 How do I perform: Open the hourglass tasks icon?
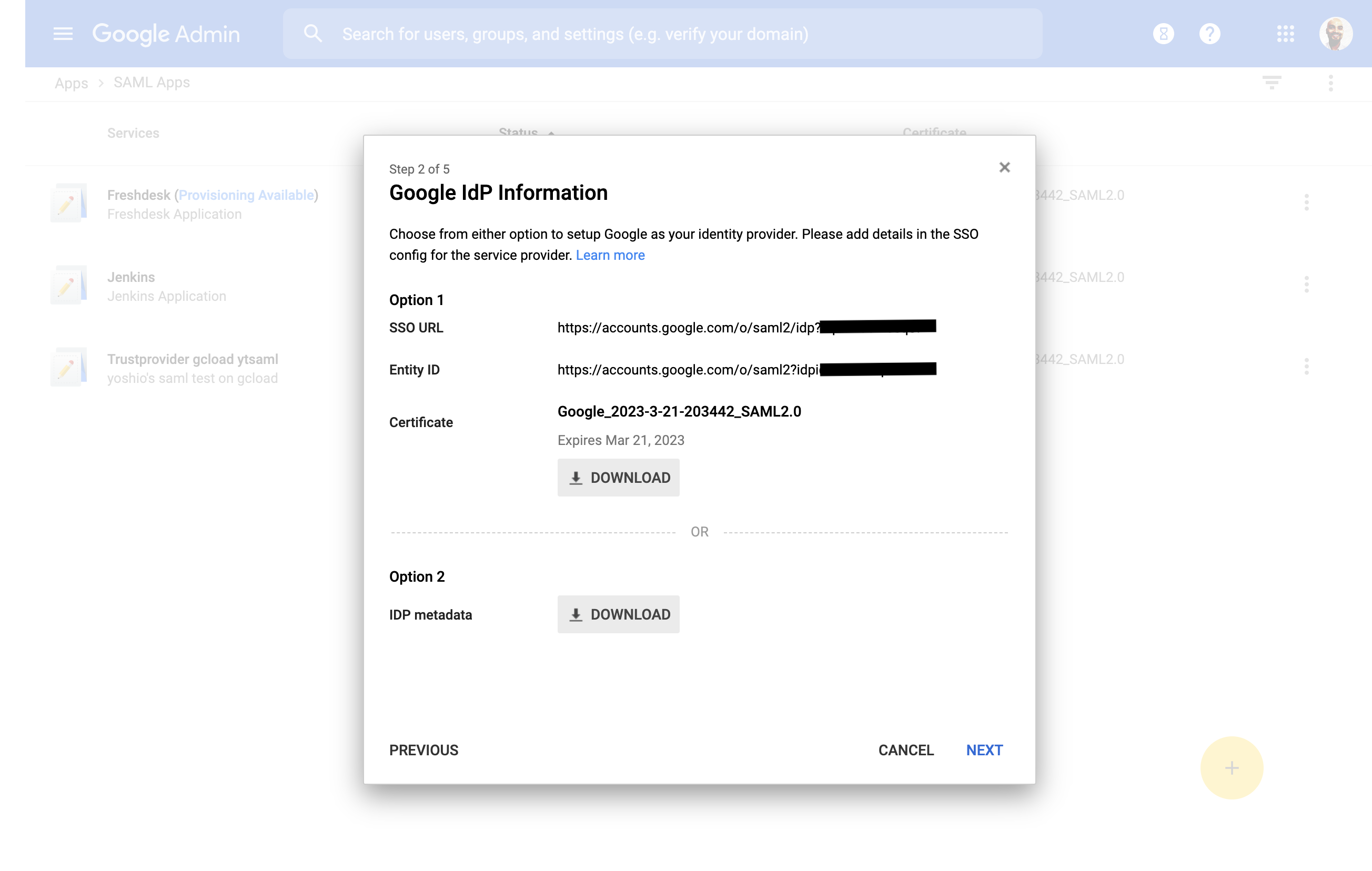point(1164,34)
